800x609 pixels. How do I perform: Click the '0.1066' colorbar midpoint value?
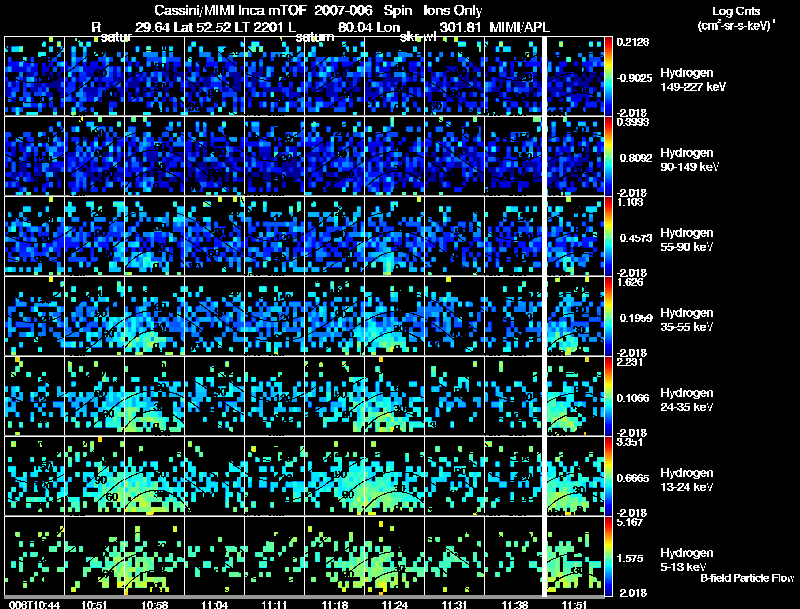tap(633, 398)
